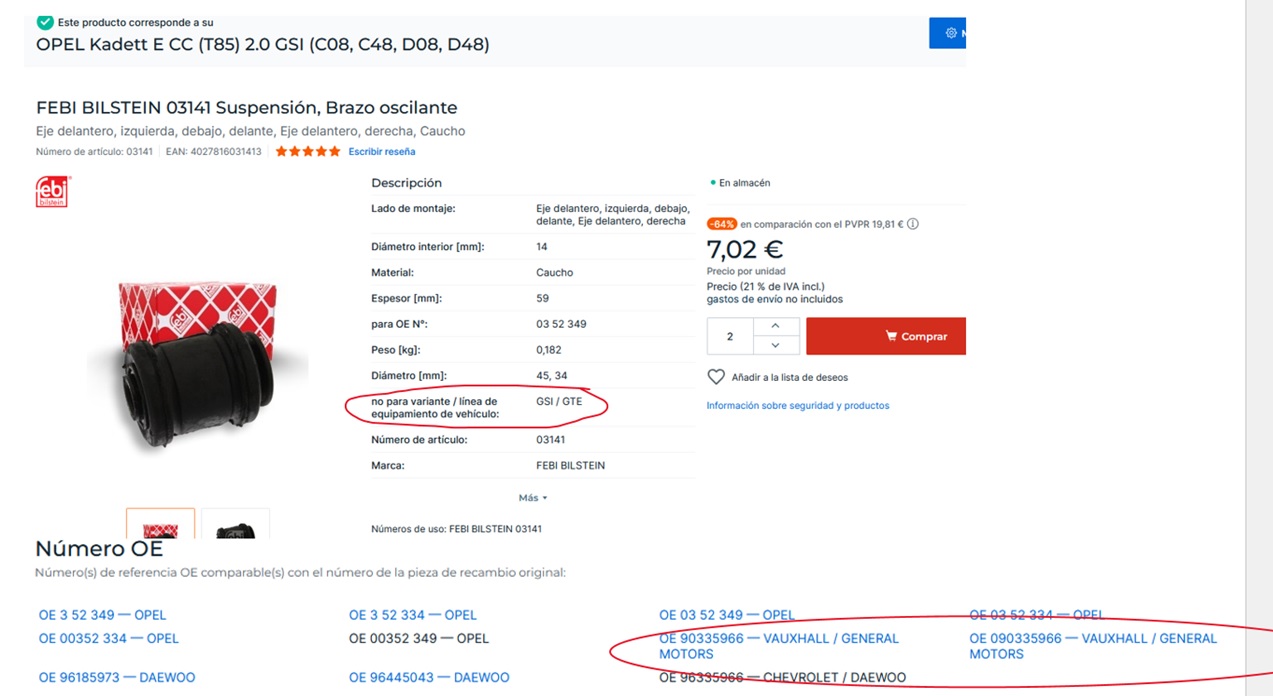
Task: Decrease quantity with the down arrow
Action: [776, 345]
